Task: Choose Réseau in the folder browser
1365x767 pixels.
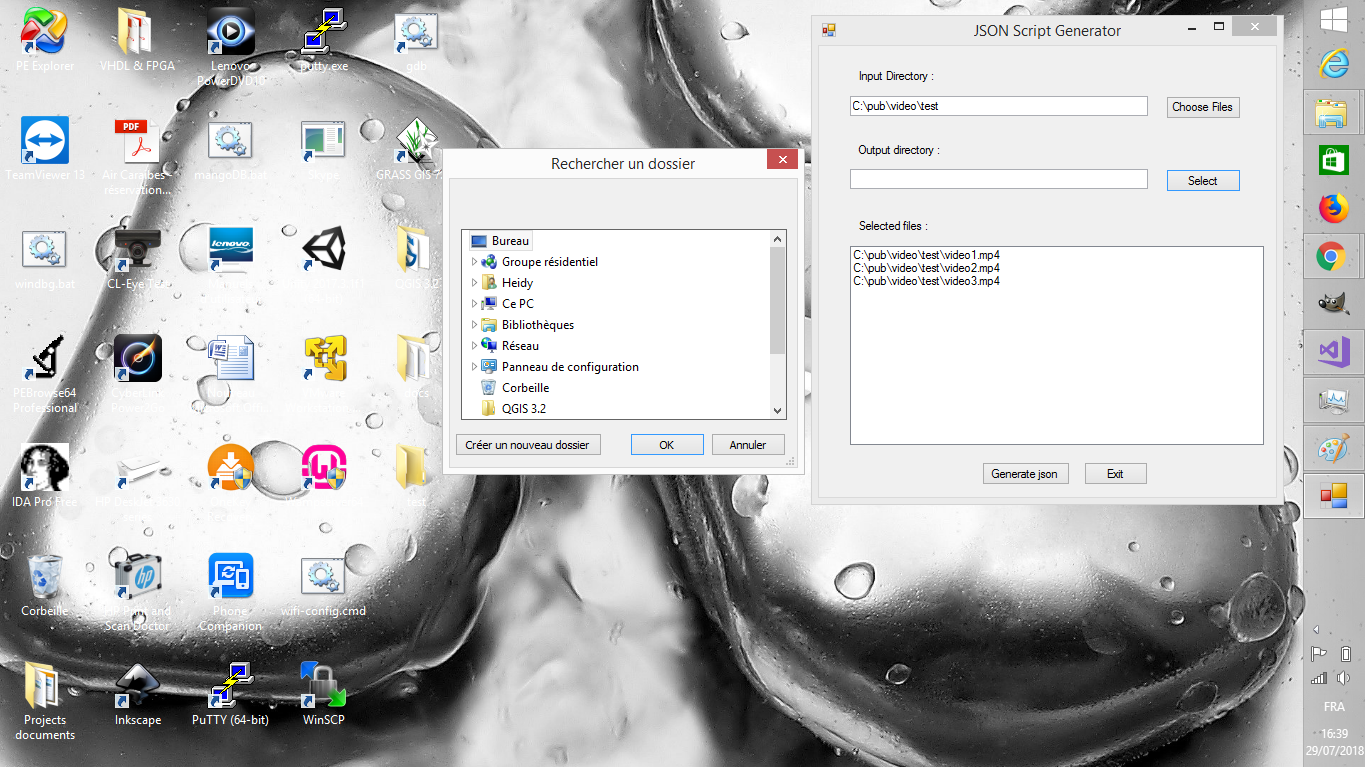Action: pyautogui.click(x=510, y=346)
